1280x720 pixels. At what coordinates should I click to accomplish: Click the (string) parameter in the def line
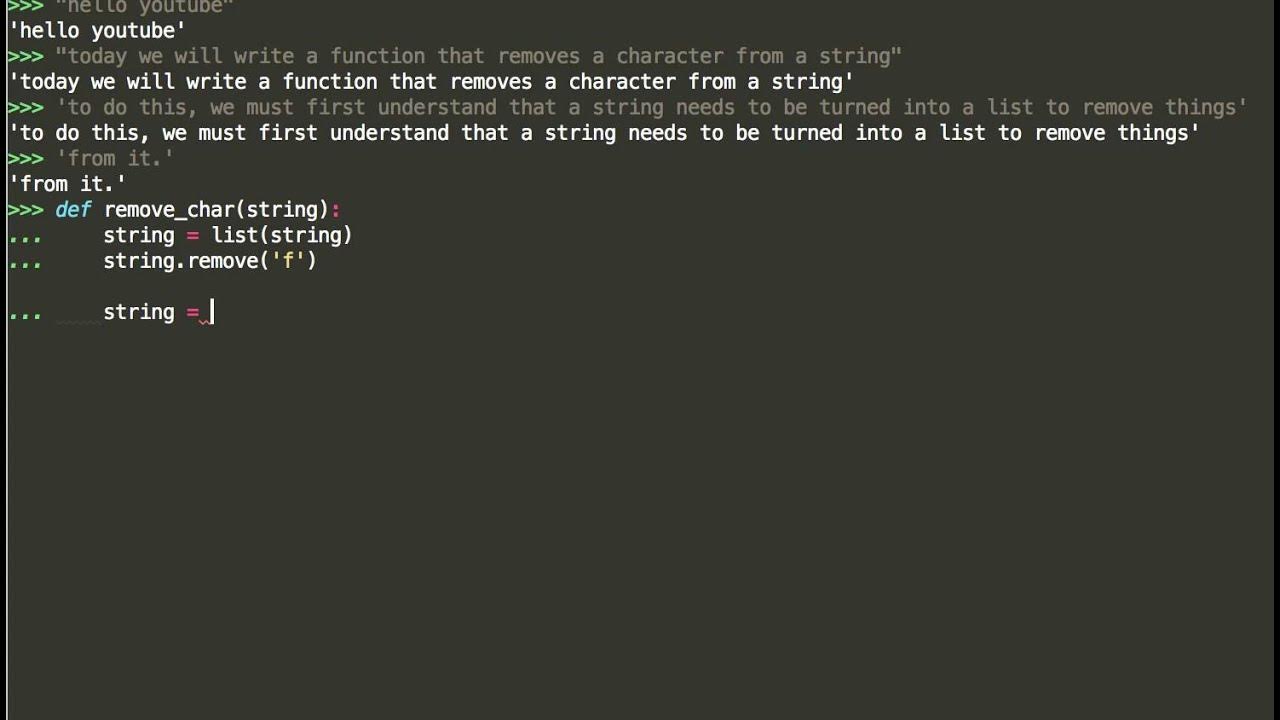(x=282, y=210)
